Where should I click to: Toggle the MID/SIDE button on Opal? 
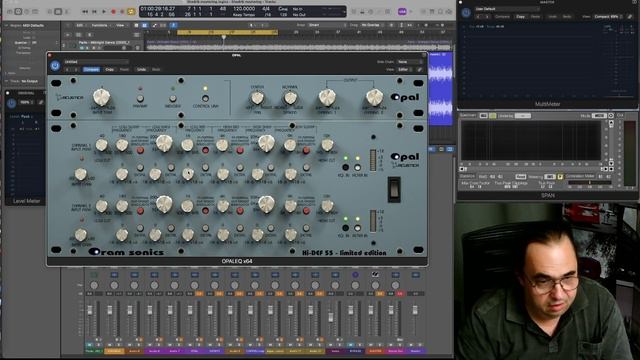[x=173, y=98]
